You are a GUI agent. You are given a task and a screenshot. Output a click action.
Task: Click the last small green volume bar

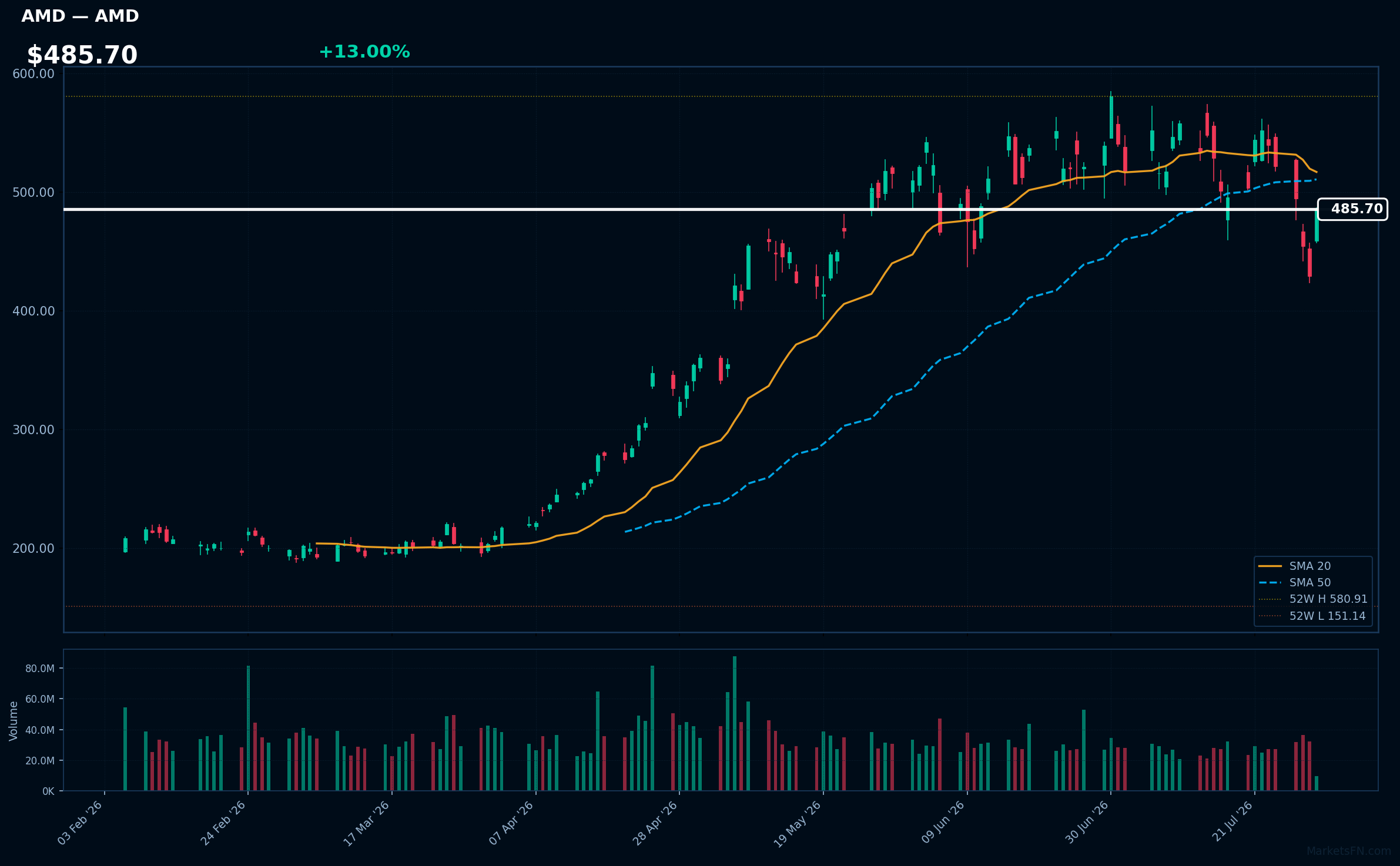tap(1317, 784)
